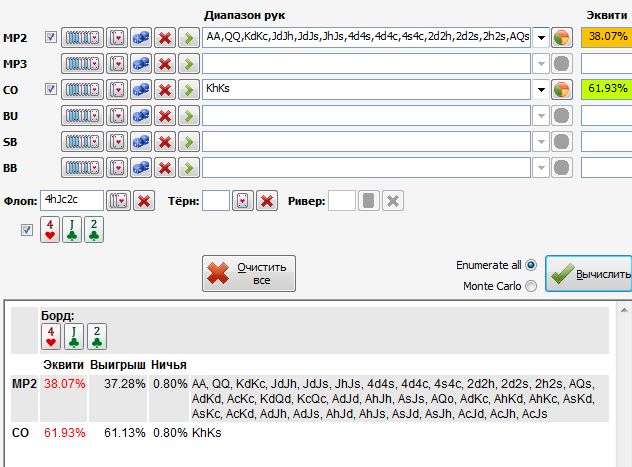Click CO win percentage 61.13%

click(x=125, y=433)
